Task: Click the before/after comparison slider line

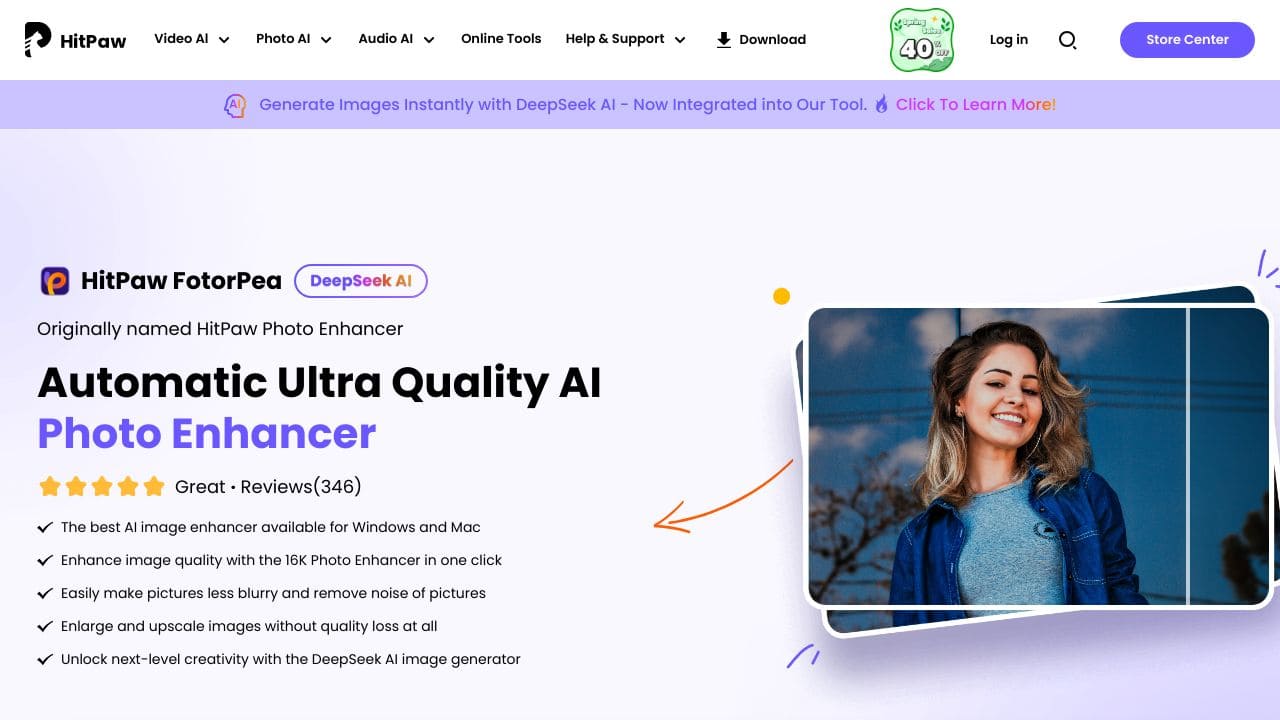Action: point(1187,456)
